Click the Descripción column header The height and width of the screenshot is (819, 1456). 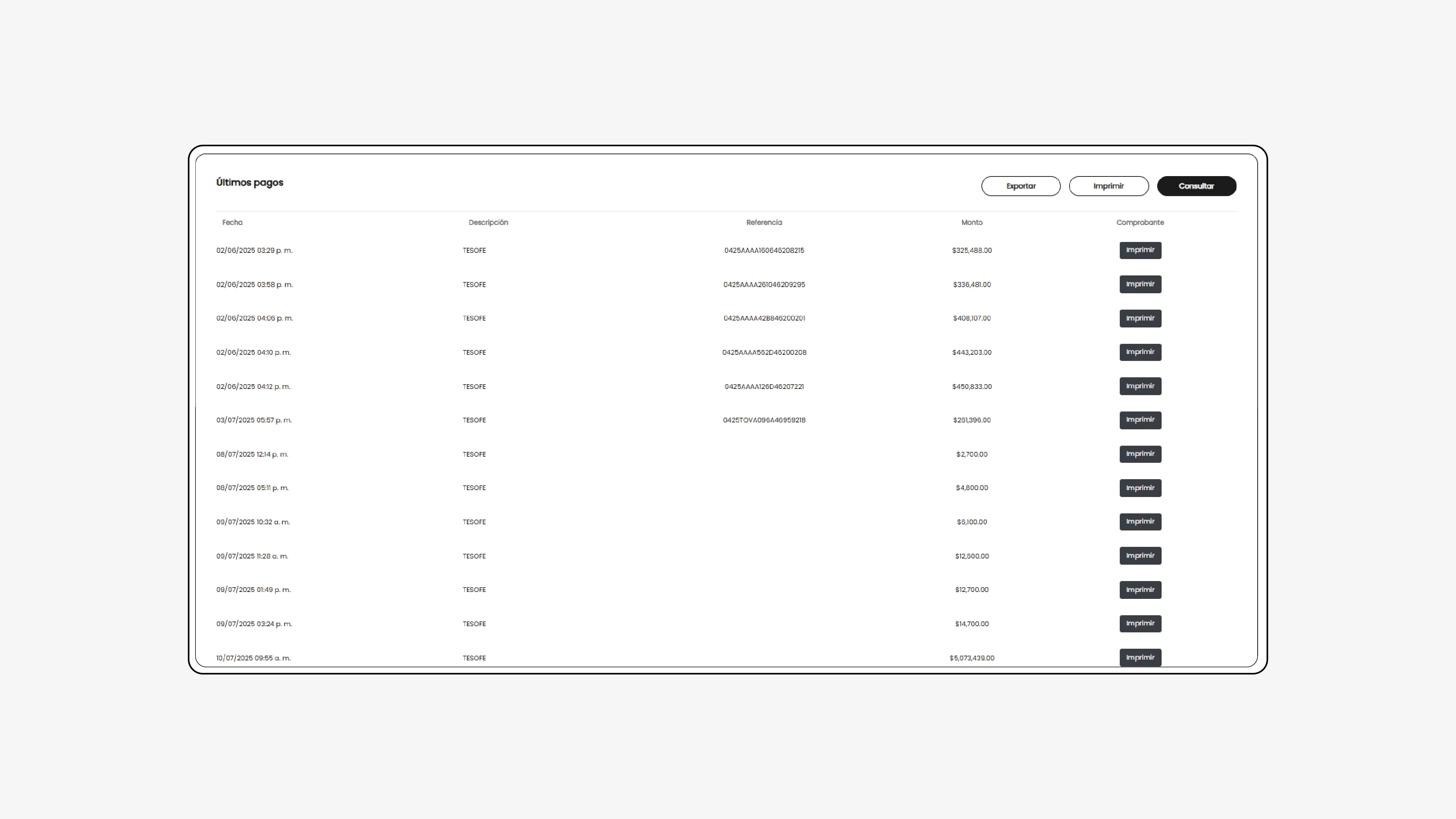(x=488, y=223)
